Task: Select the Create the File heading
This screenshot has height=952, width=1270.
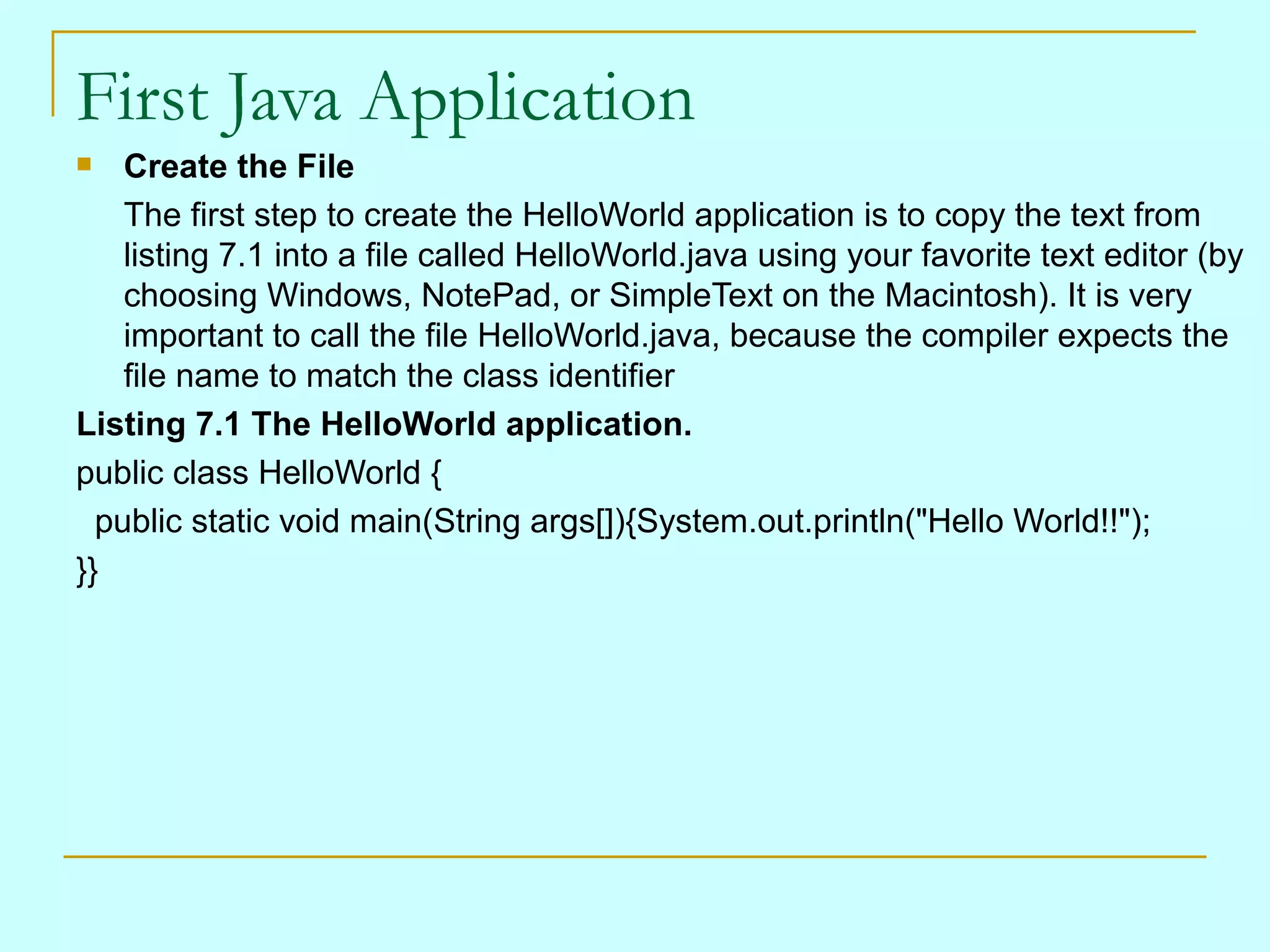Action: [239, 167]
